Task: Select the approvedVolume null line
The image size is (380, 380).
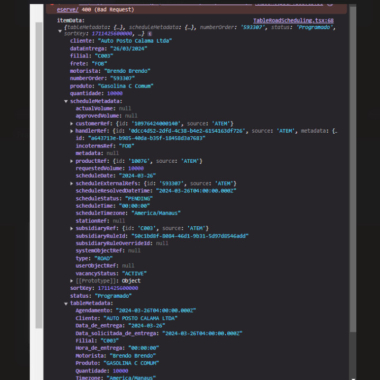Action: [107, 116]
